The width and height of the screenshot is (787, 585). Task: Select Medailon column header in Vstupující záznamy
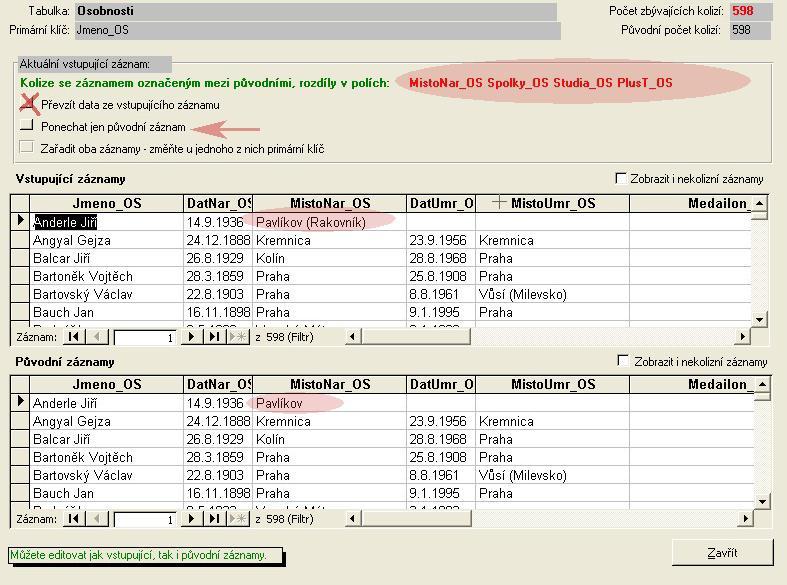(691, 203)
